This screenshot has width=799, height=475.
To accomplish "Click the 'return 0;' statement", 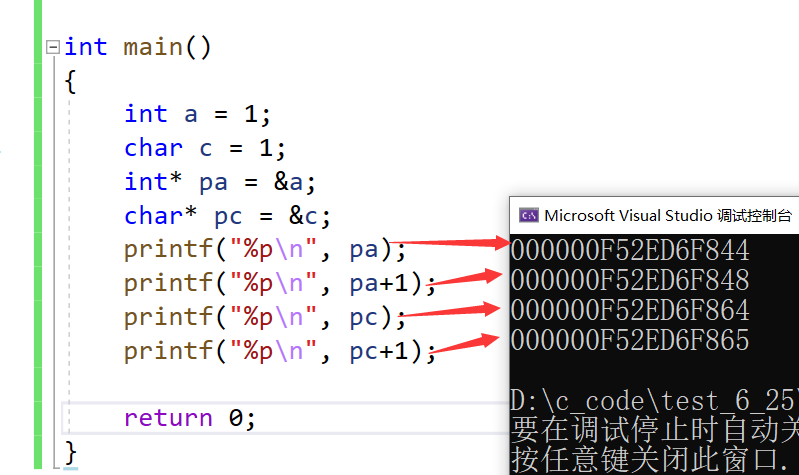I will [x=190, y=418].
